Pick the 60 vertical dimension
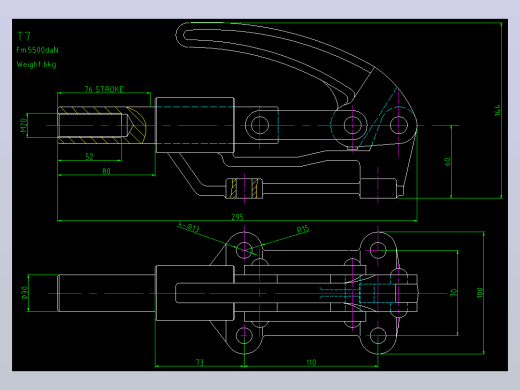The height and width of the screenshot is (390, 520). (x=447, y=162)
